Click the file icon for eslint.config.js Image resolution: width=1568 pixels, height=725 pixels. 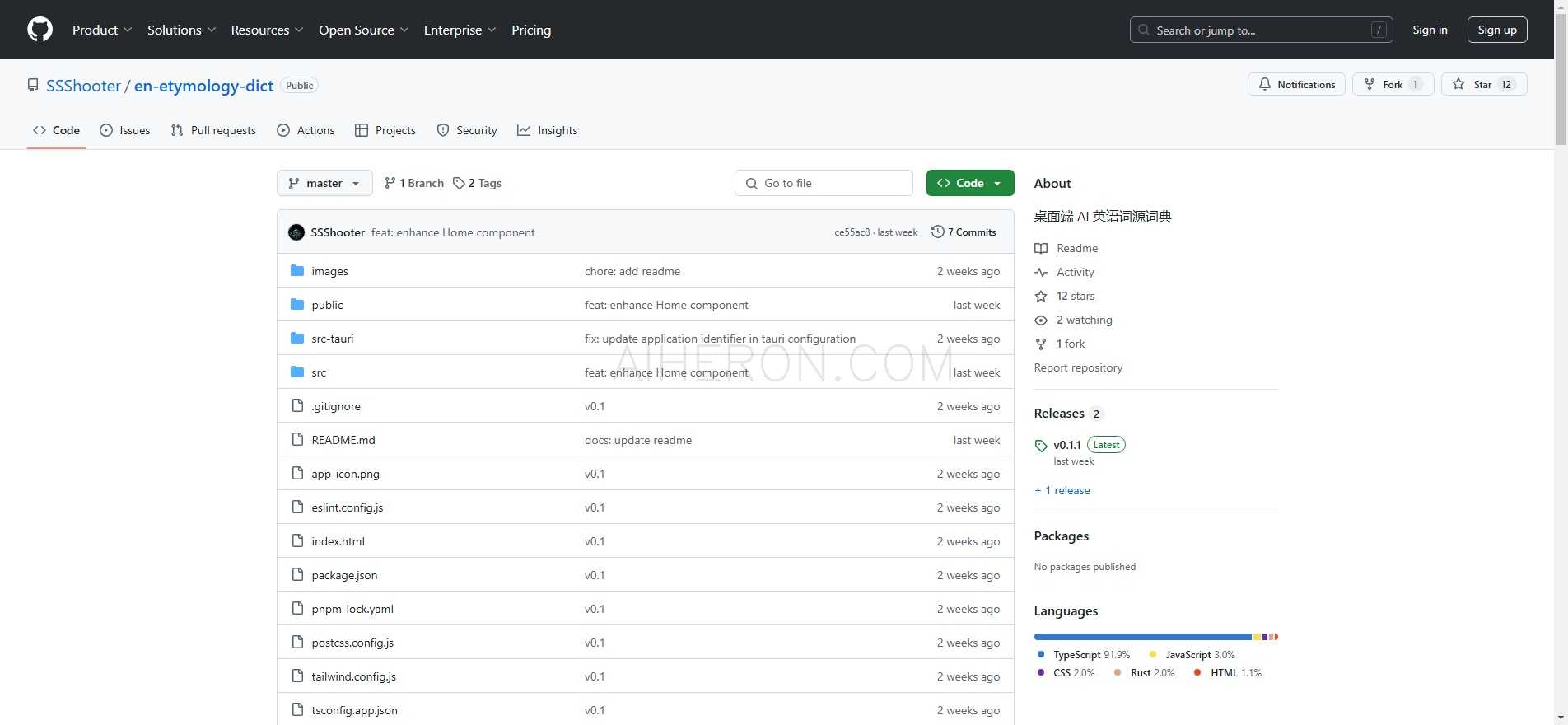[x=297, y=507]
